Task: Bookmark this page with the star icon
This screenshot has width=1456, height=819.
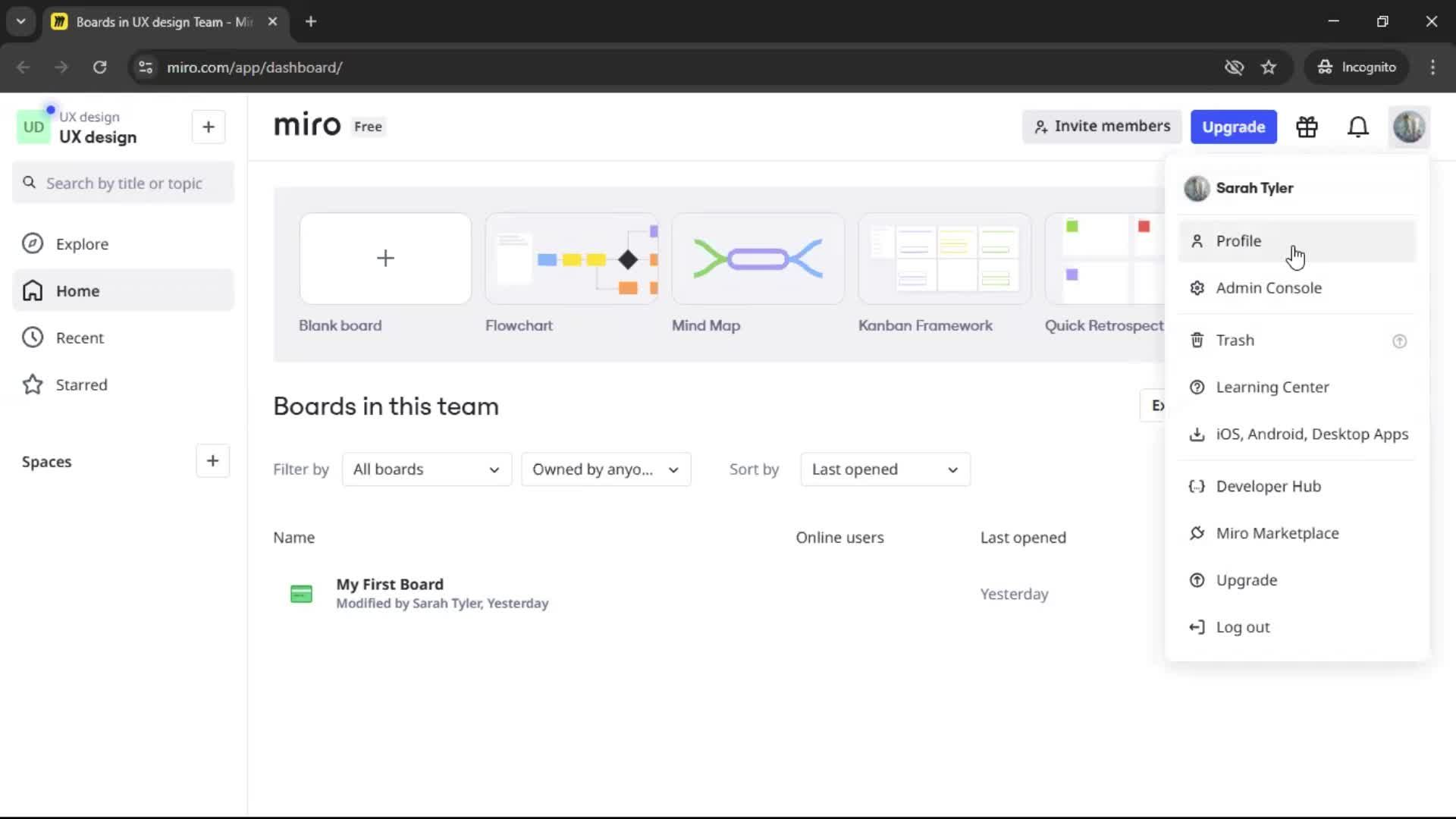Action: tap(1269, 67)
